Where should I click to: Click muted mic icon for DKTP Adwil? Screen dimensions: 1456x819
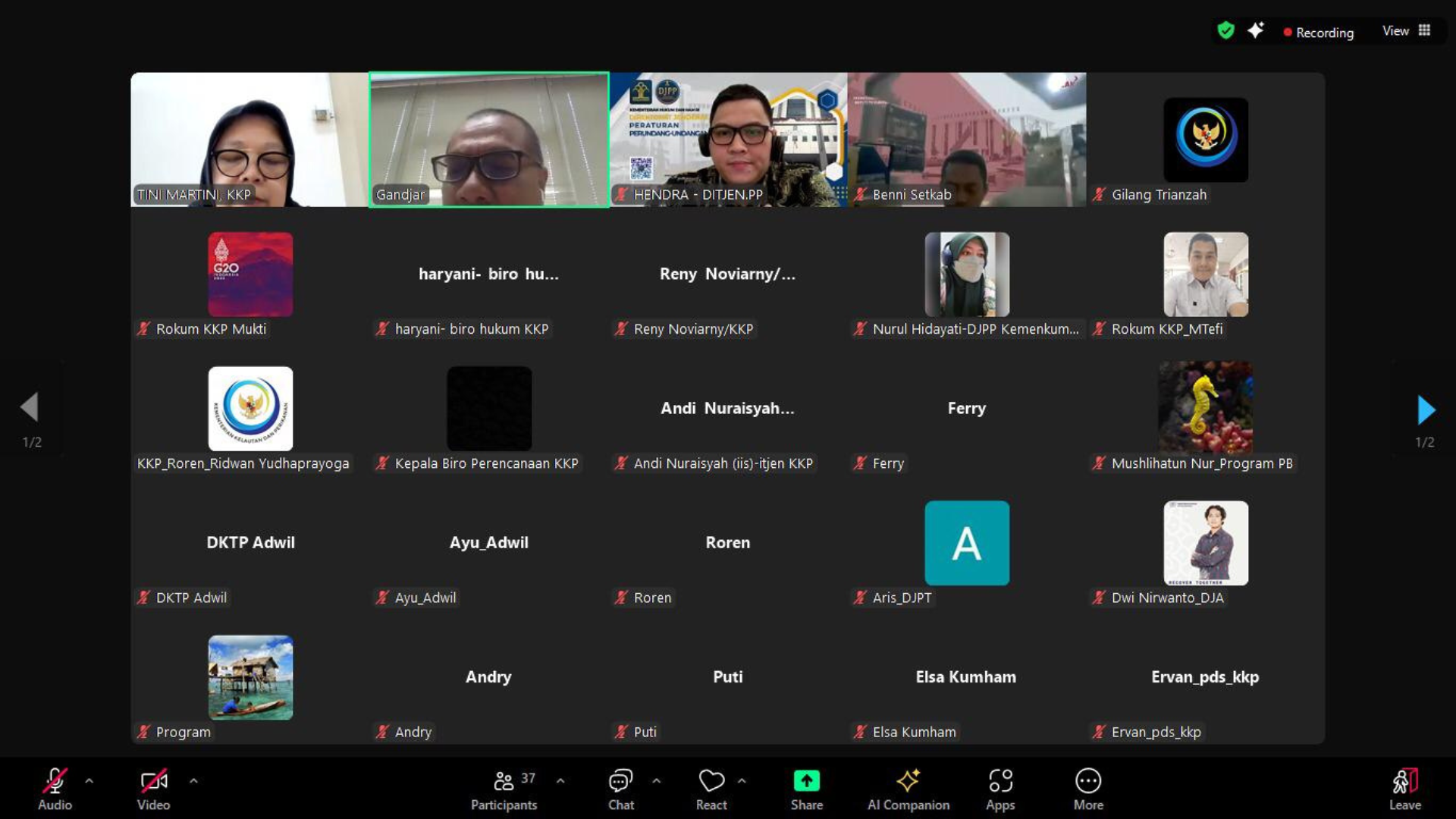pyautogui.click(x=143, y=598)
